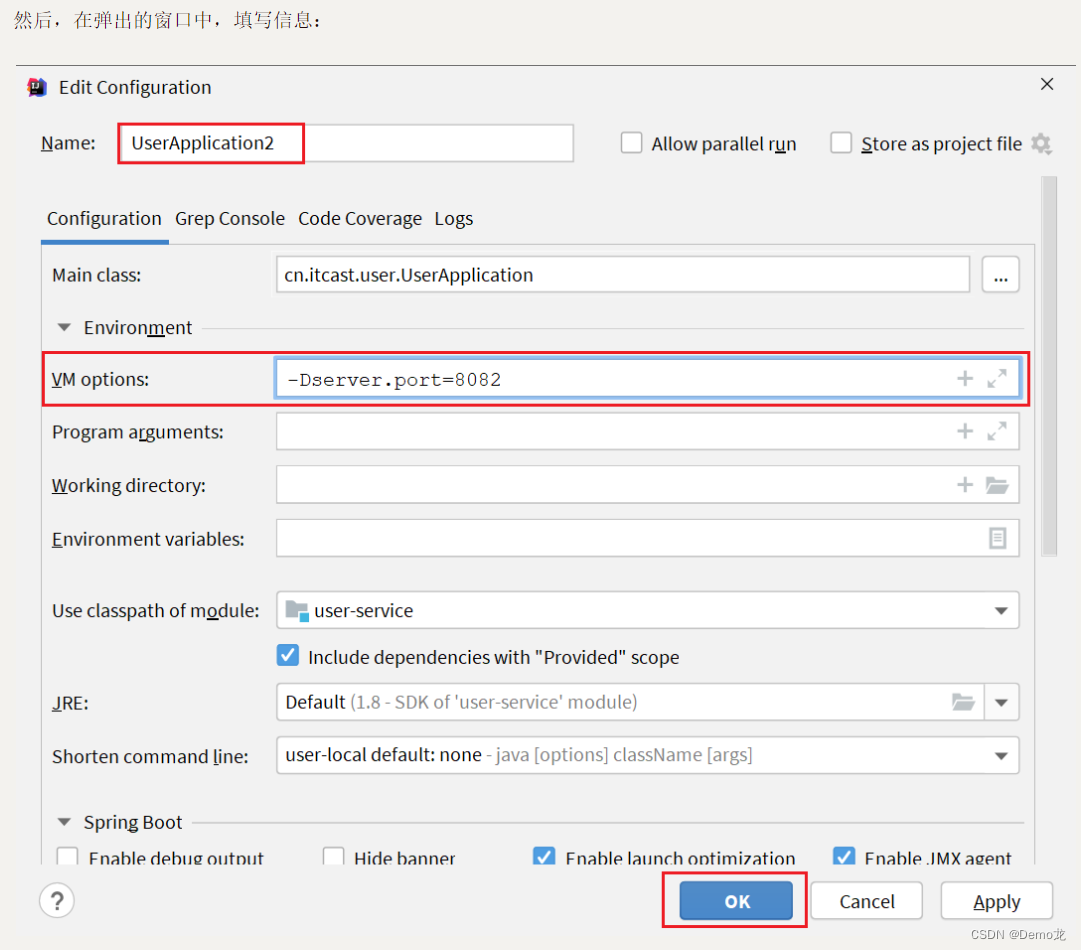The width and height of the screenshot is (1081, 950).
Task: Click the OK button
Action: [x=736, y=900]
